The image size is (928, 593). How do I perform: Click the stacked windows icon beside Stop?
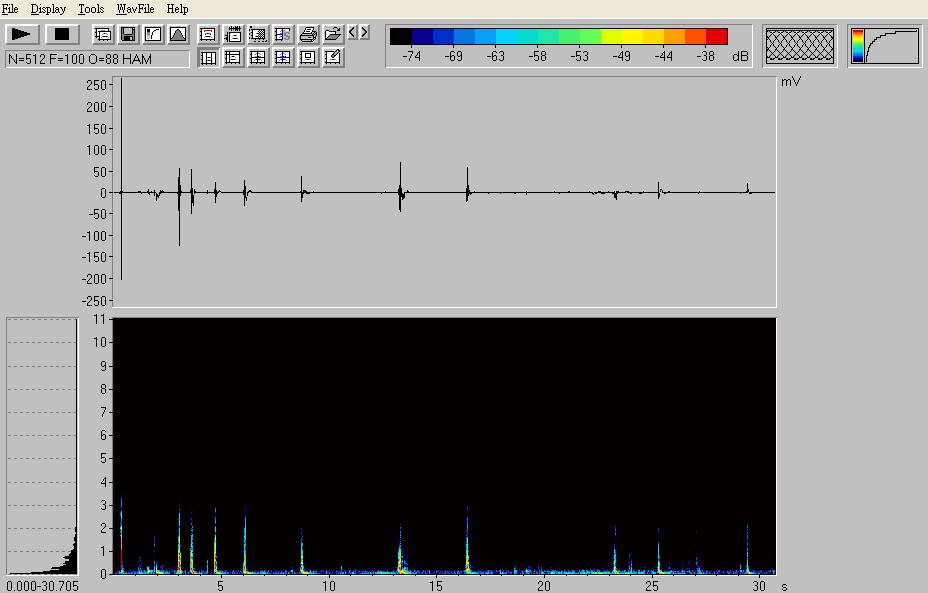pos(103,34)
